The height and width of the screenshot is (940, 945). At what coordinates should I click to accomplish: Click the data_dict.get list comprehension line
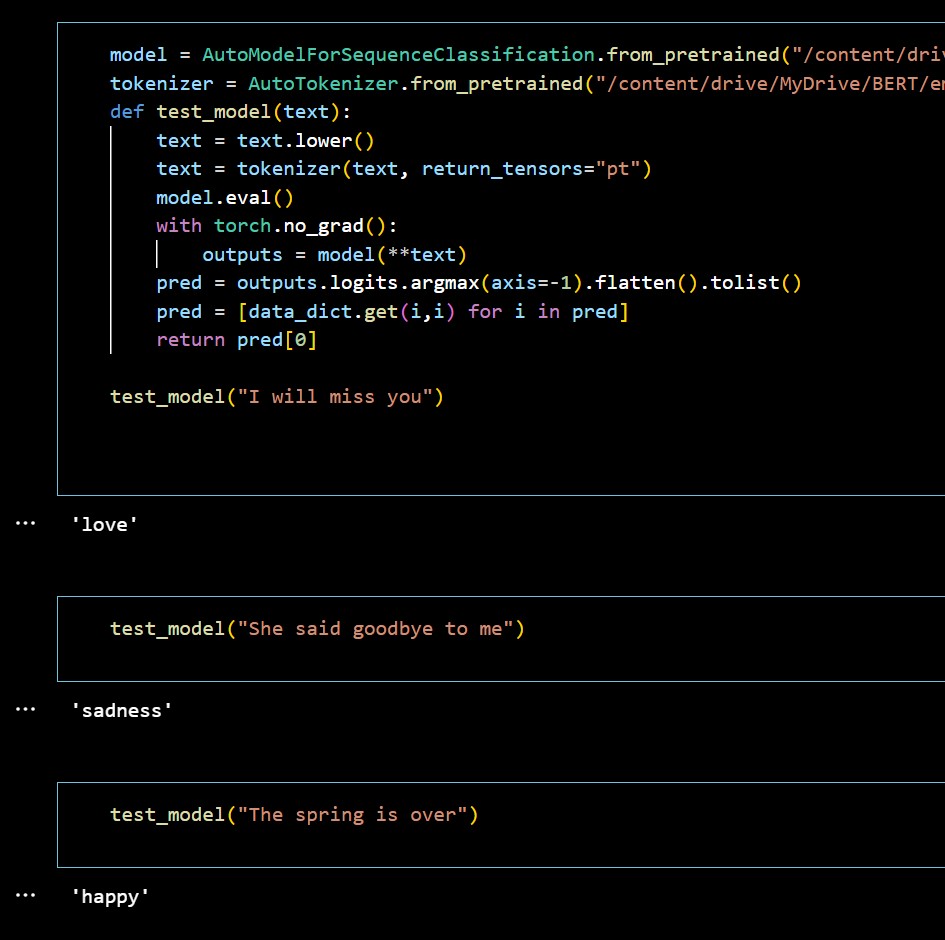(x=392, y=312)
